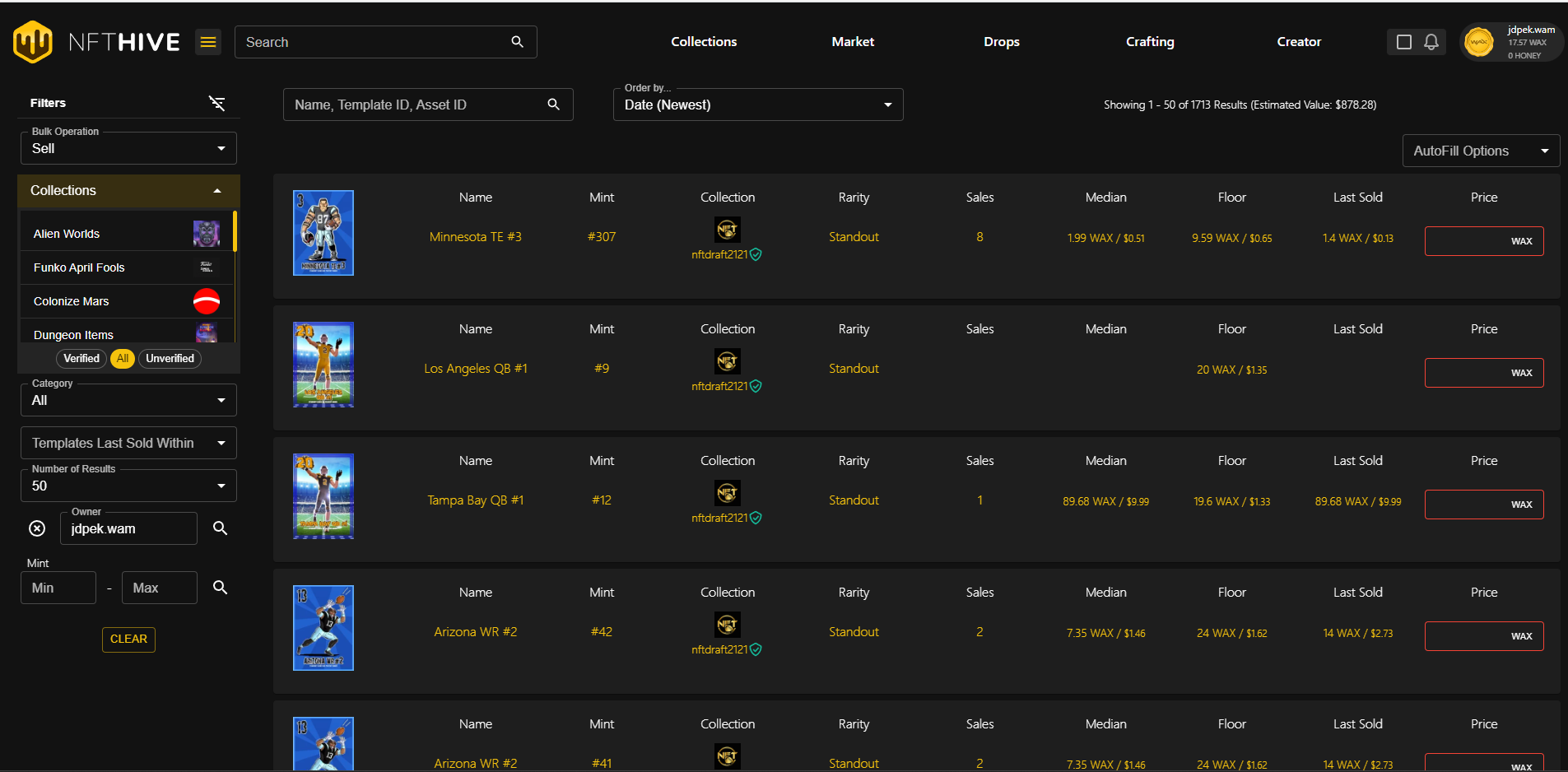Open Templates Last Sold Within dropdown
The image size is (1568, 772).
pyautogui.click(x=128, y=443)
